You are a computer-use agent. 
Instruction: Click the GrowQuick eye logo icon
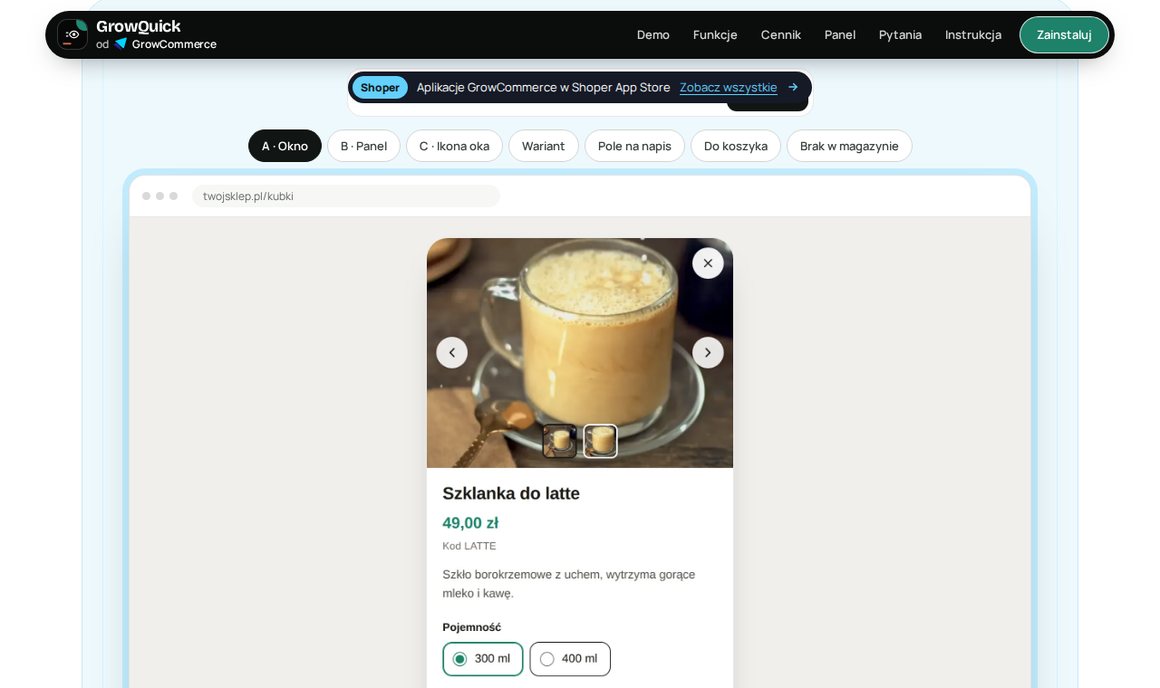point(72,35)
